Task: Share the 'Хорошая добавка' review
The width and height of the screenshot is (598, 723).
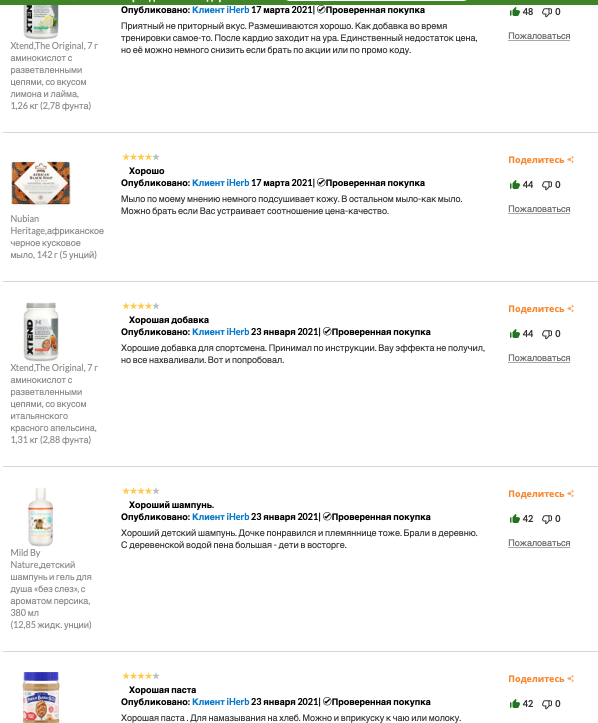Action: (541, 309)
